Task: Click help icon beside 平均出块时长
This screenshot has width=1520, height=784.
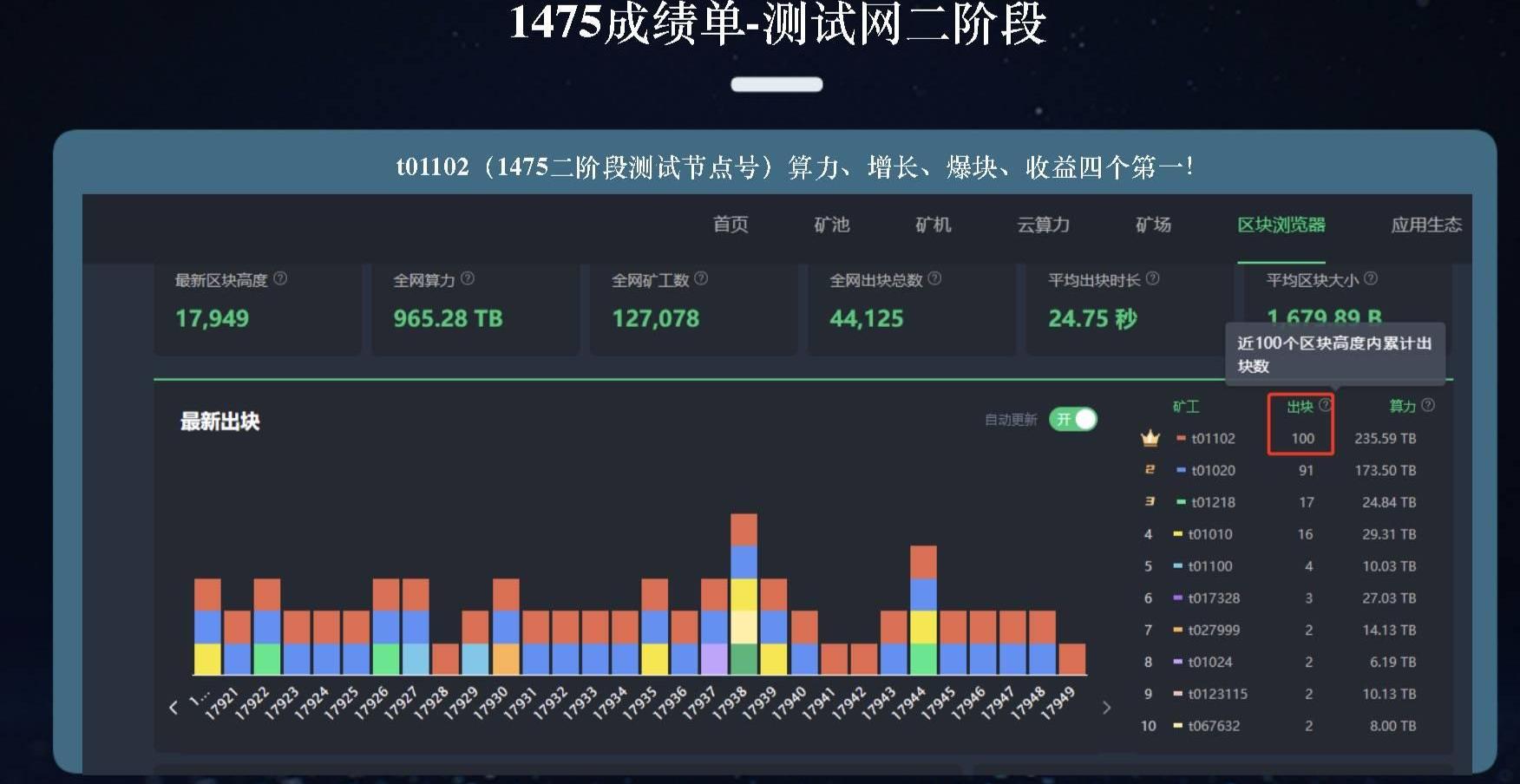Action: click(x=1152, y=278)
